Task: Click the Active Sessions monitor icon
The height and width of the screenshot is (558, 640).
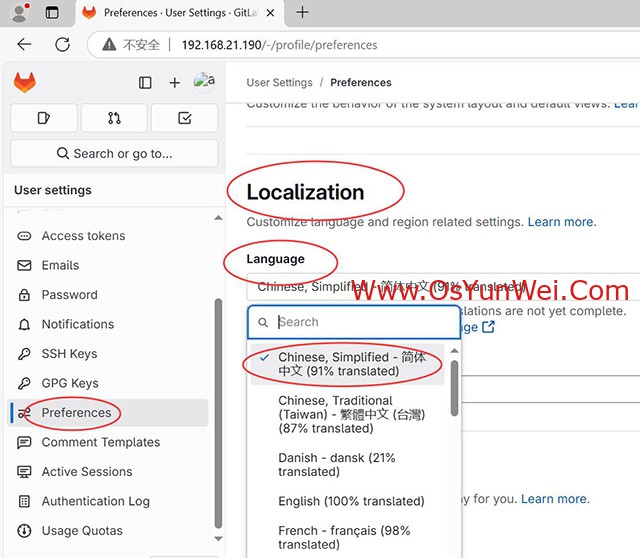Action: point(24,472)
